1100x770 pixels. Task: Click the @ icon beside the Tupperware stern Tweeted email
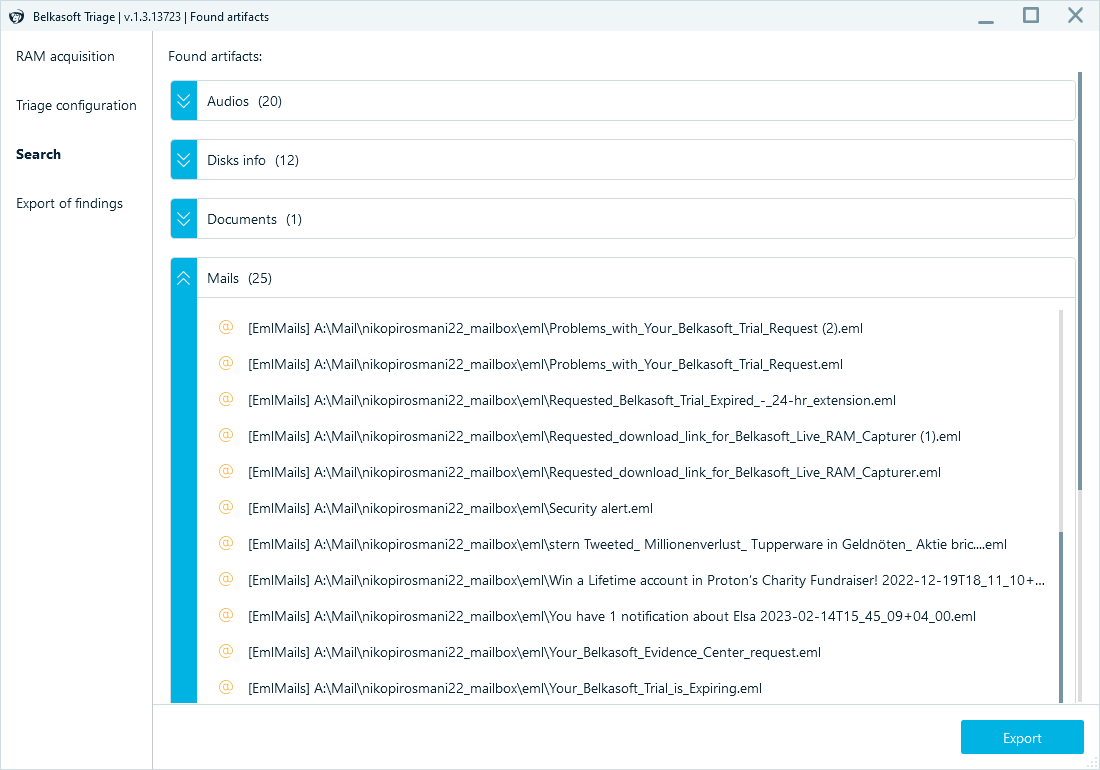tap(226, 543)
